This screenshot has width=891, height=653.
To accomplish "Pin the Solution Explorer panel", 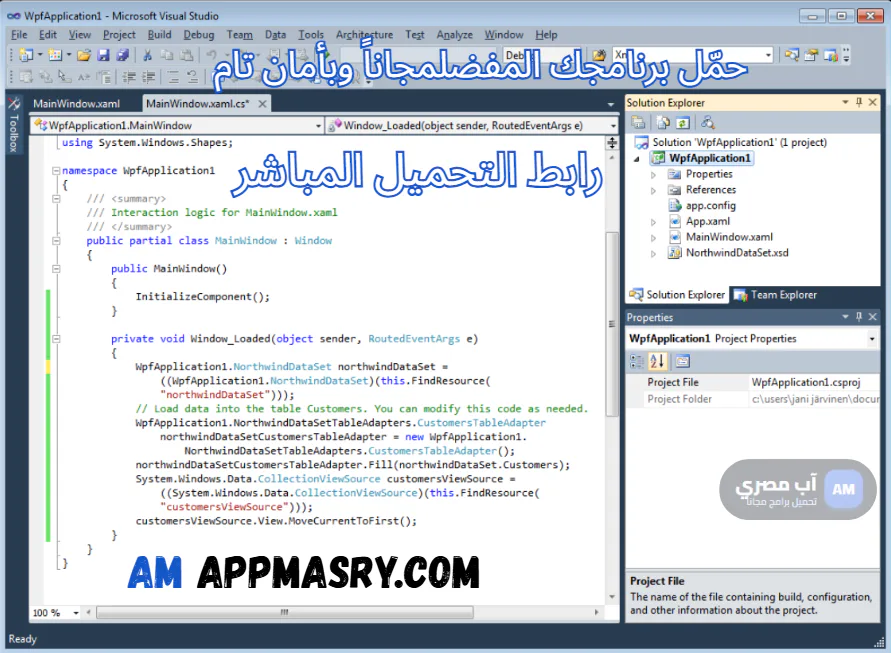I will click(x=859, y=102).
